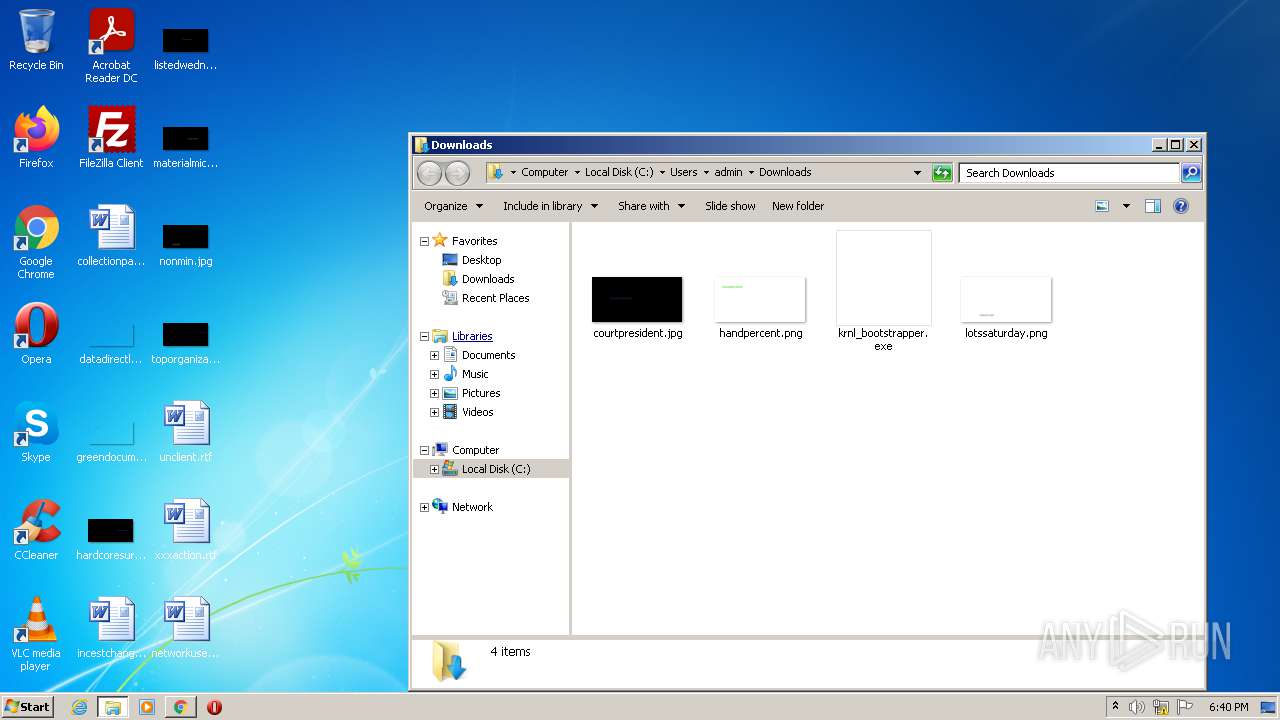1280x720 pixels.
Task: Click admin in the address breadcrumb
Action: 728,172
